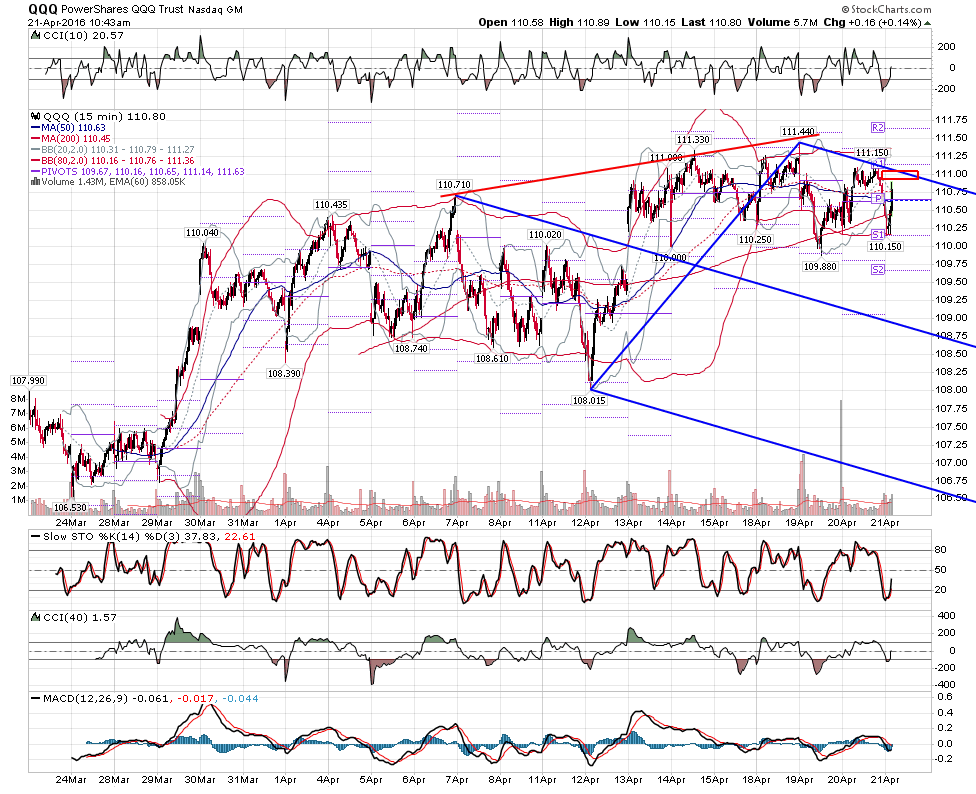Image resolution: width=976 pixels, height=794 pixels.
Task: Click the 106.530 low price label
Action: (70, 508)
